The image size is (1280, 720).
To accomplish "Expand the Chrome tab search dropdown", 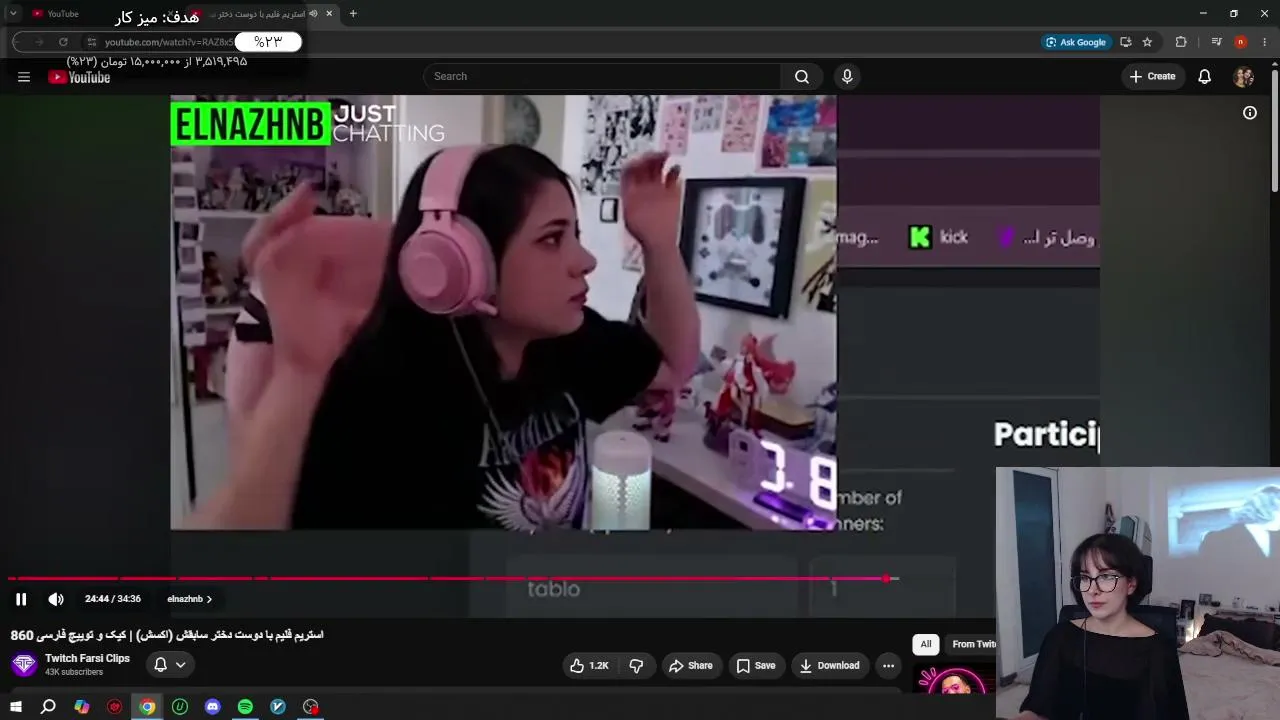I will pyautogui.click(x=13, y=14).
